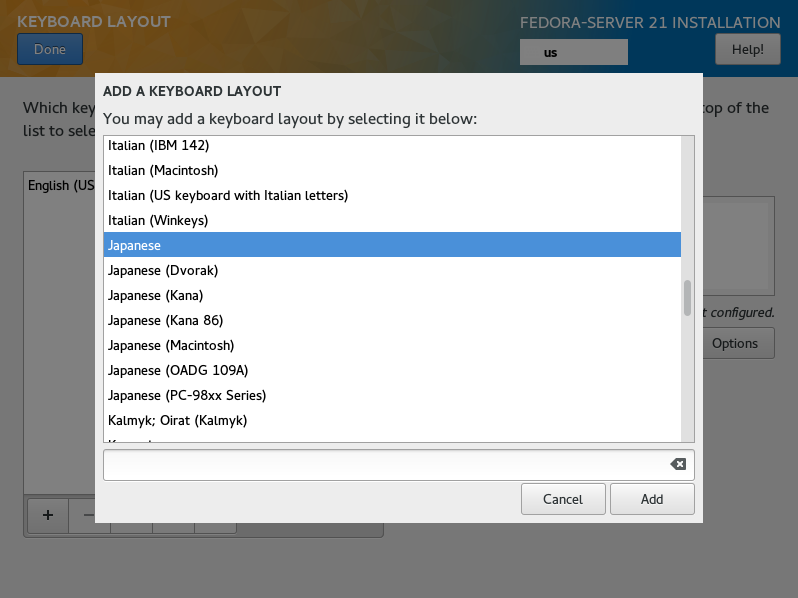The height and width of the screenshot is (598, 798).
Task: Click the us keyboard indicator
Action: pos(574,52)
